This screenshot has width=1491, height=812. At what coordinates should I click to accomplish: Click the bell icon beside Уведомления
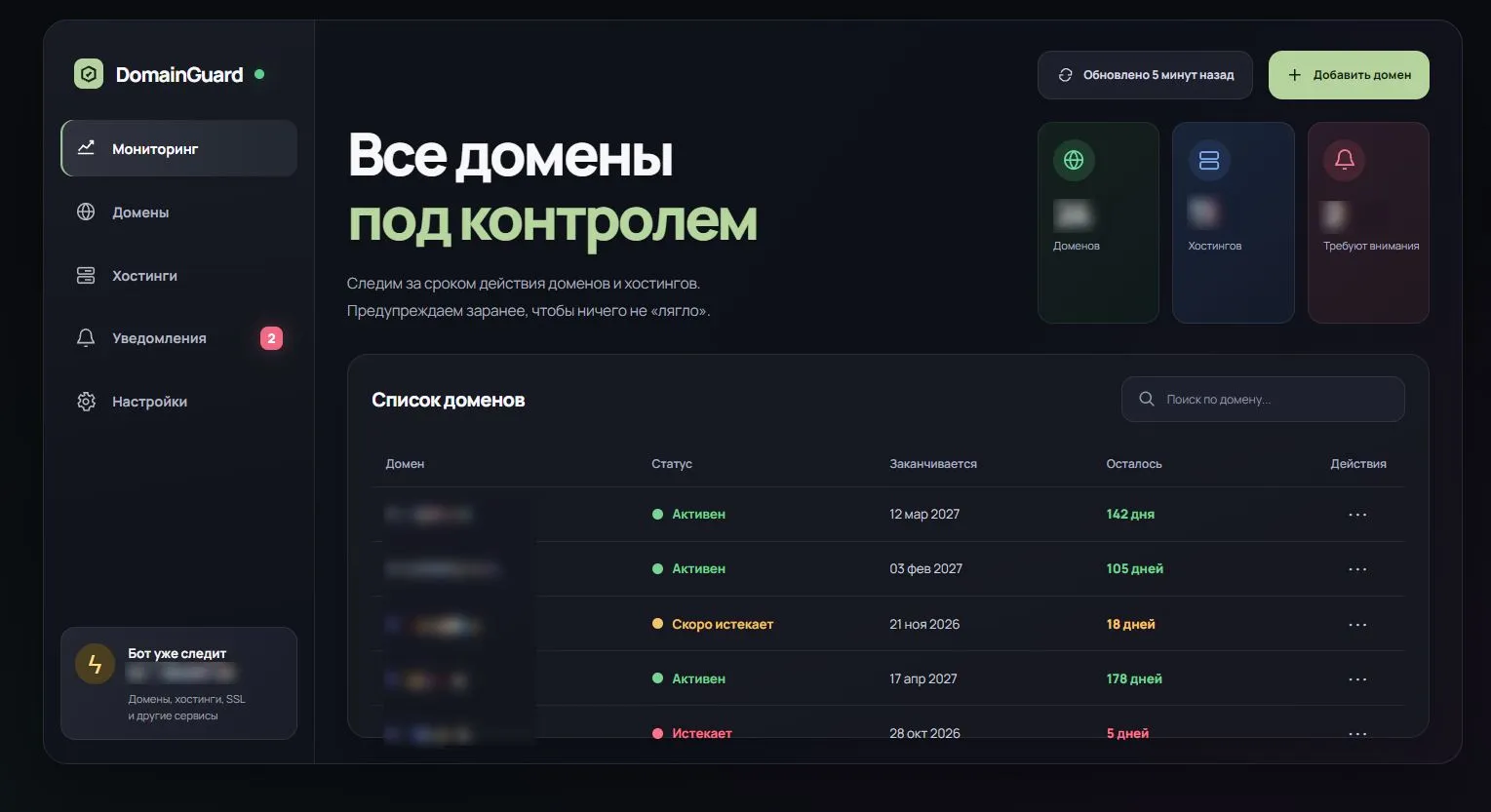tap(86, 338)
